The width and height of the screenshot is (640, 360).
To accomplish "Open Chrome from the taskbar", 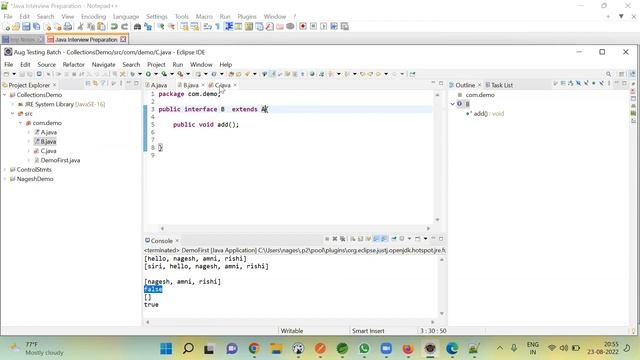I will pyautogui.click(x=254, y=349).
